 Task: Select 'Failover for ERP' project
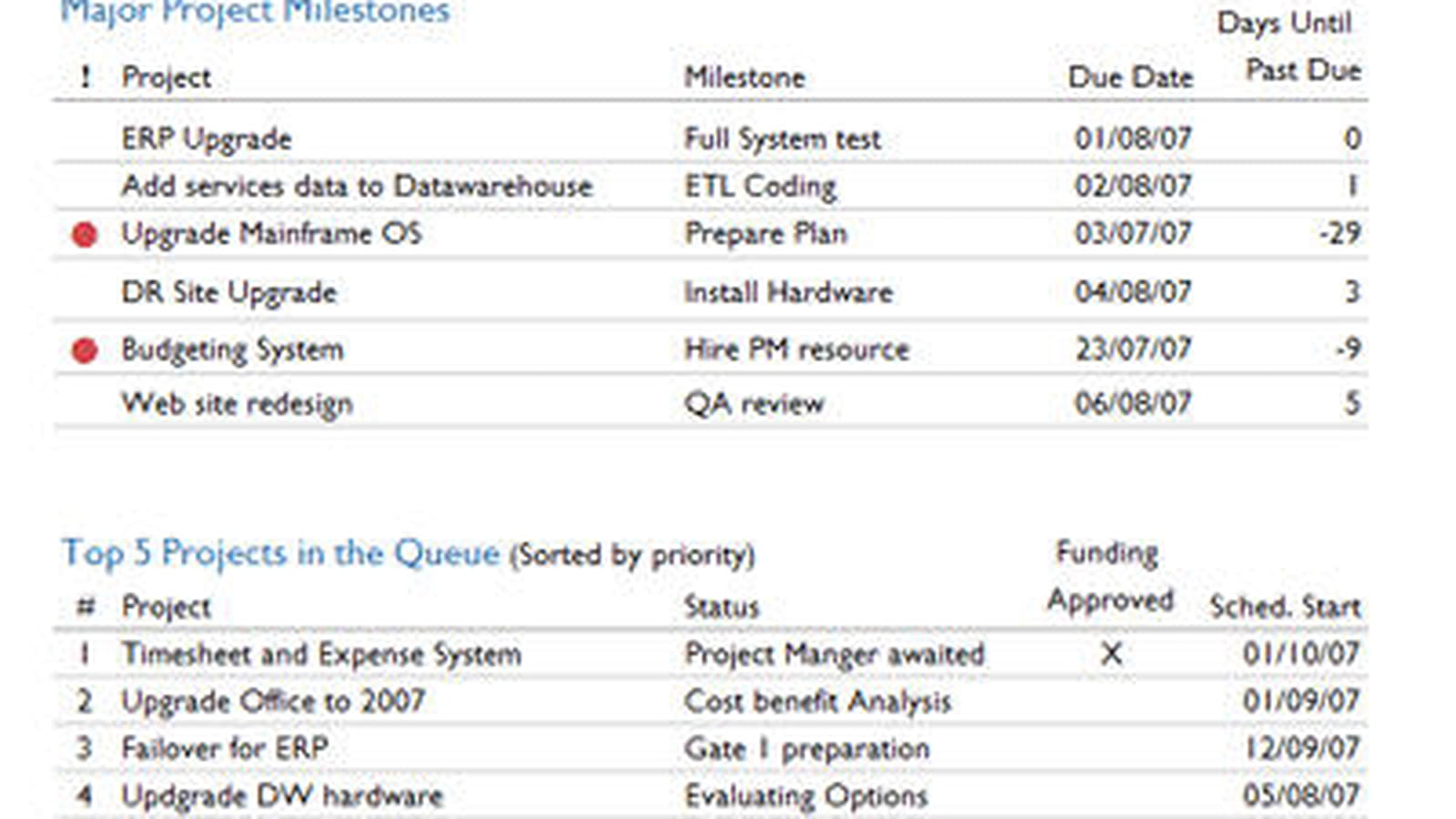click(x=225, y=749)
